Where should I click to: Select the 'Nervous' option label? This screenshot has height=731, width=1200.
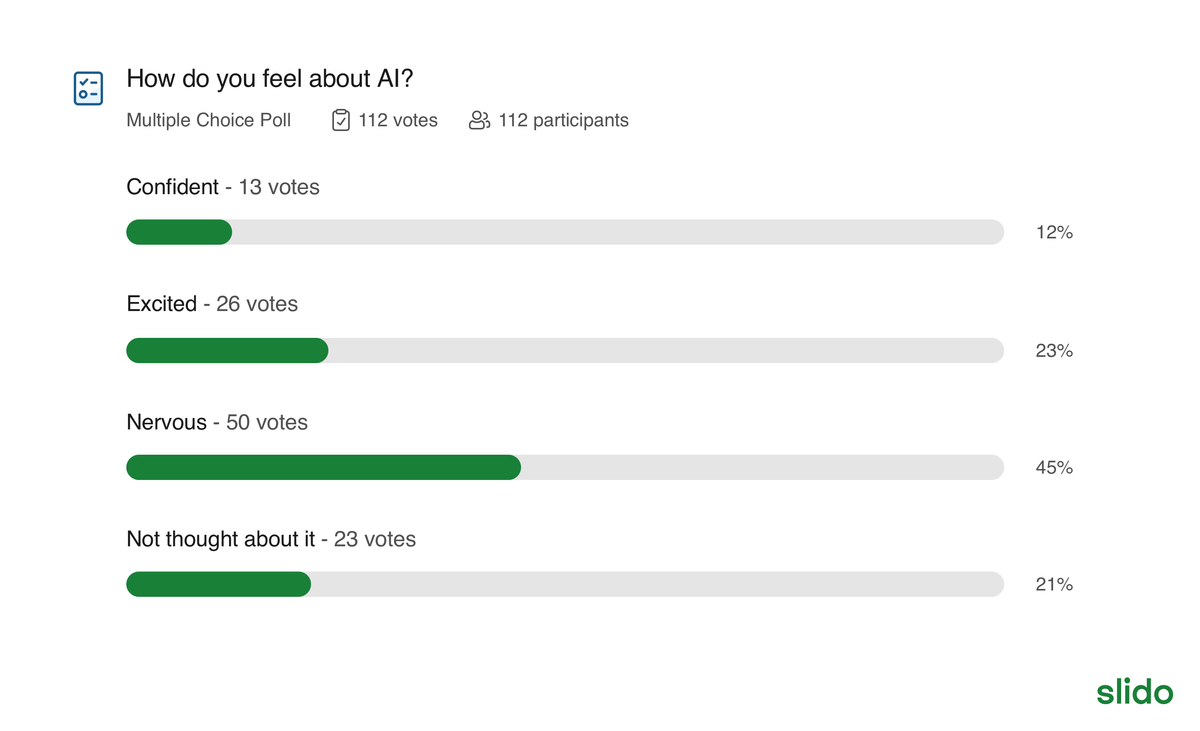pyautogui.click(x=167, y=422)
